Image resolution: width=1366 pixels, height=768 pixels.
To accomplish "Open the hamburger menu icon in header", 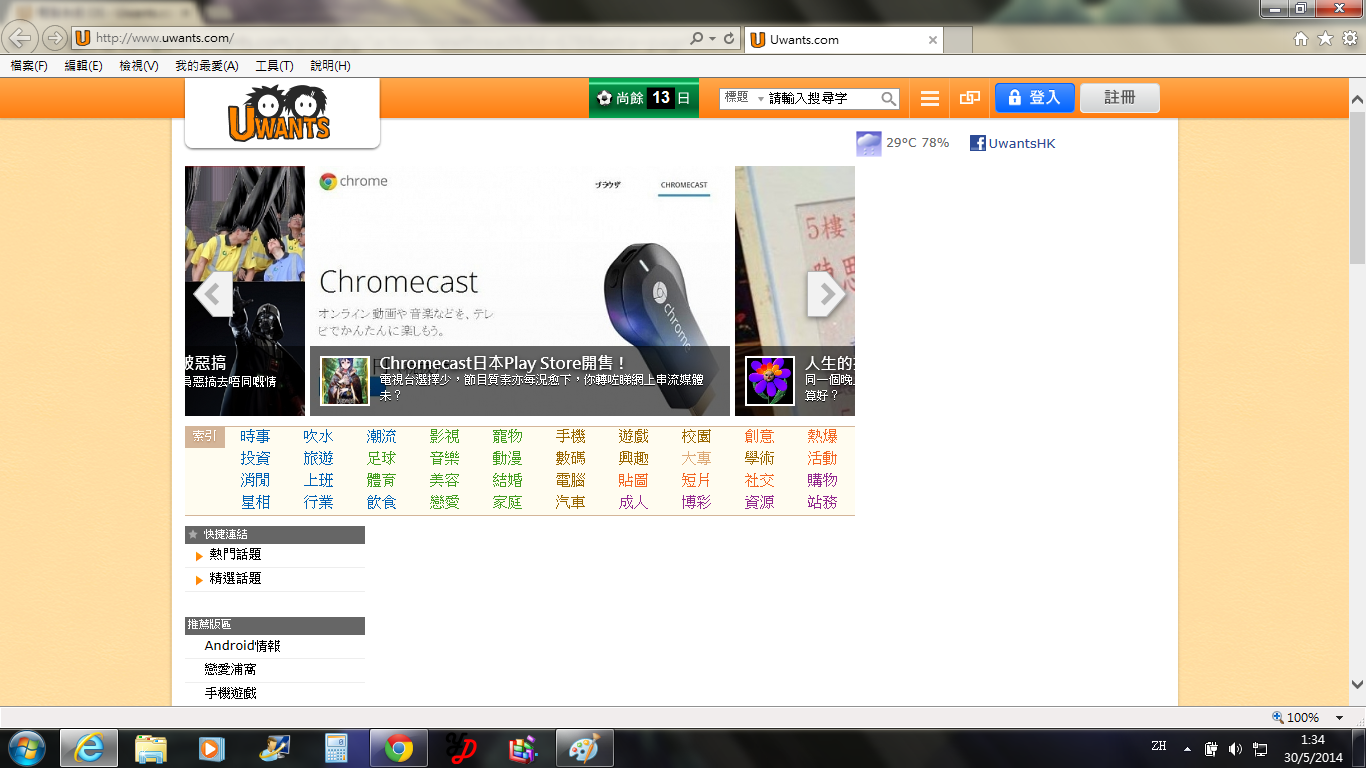I will coord(930,98).
